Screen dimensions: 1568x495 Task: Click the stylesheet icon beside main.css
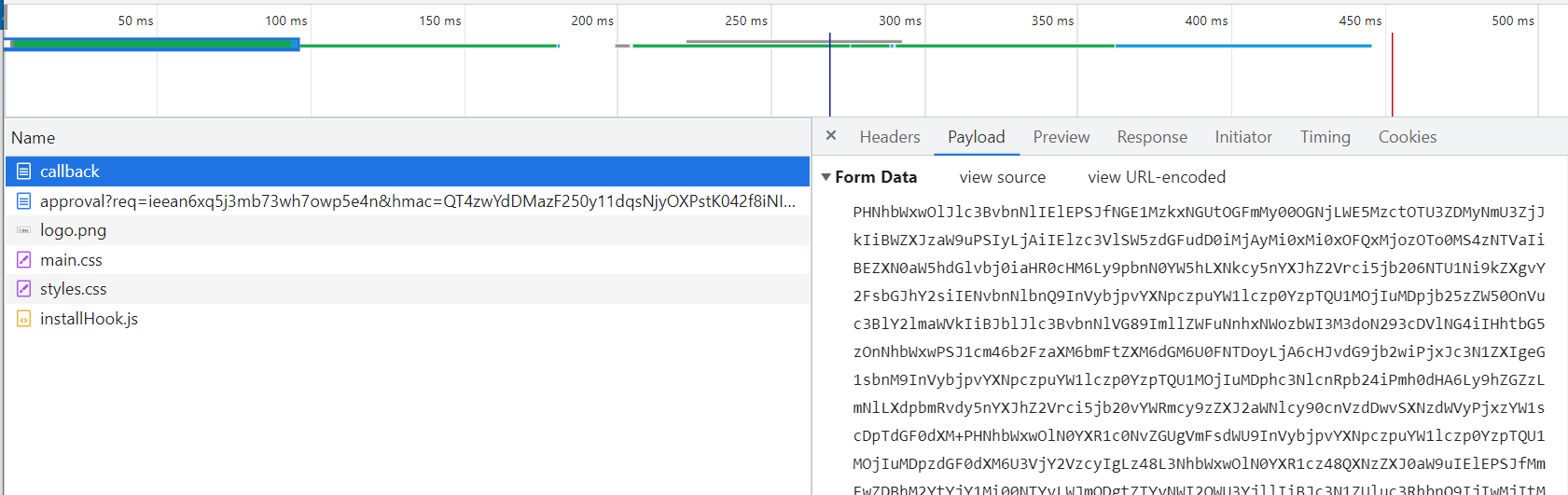tap(24, 260)
